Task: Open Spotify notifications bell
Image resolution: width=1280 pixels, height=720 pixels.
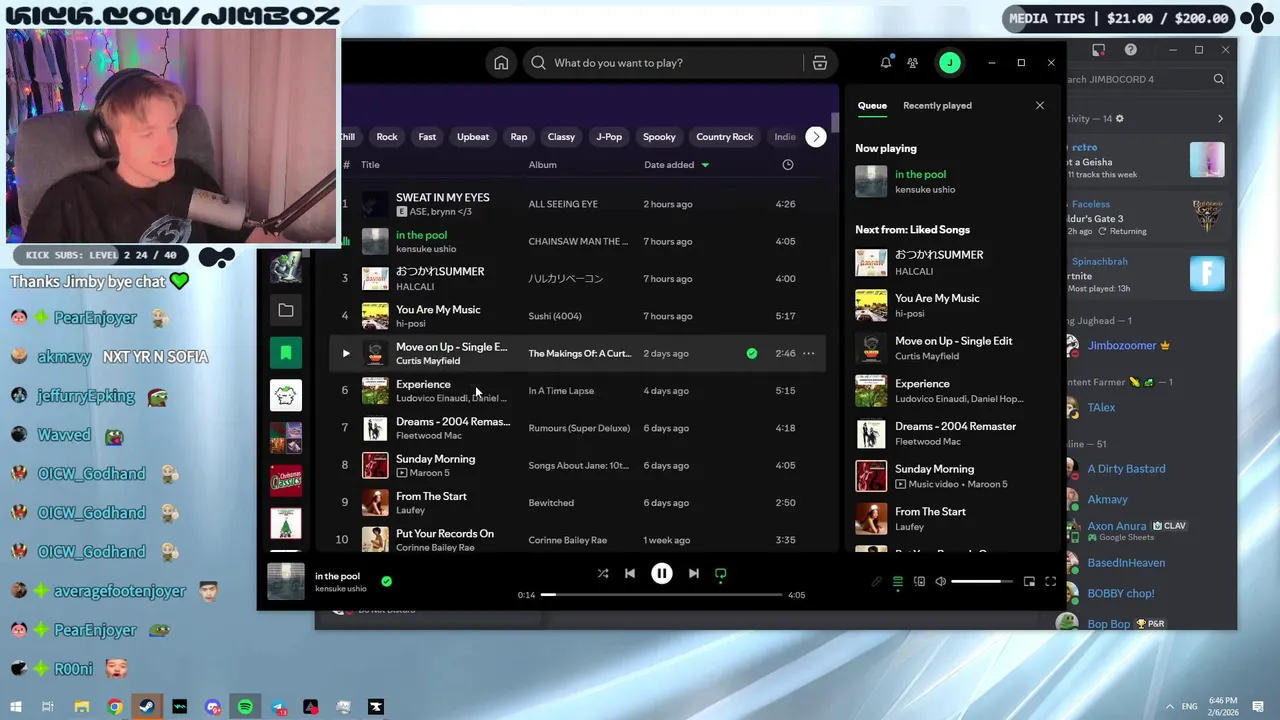Action: (885, 63)
